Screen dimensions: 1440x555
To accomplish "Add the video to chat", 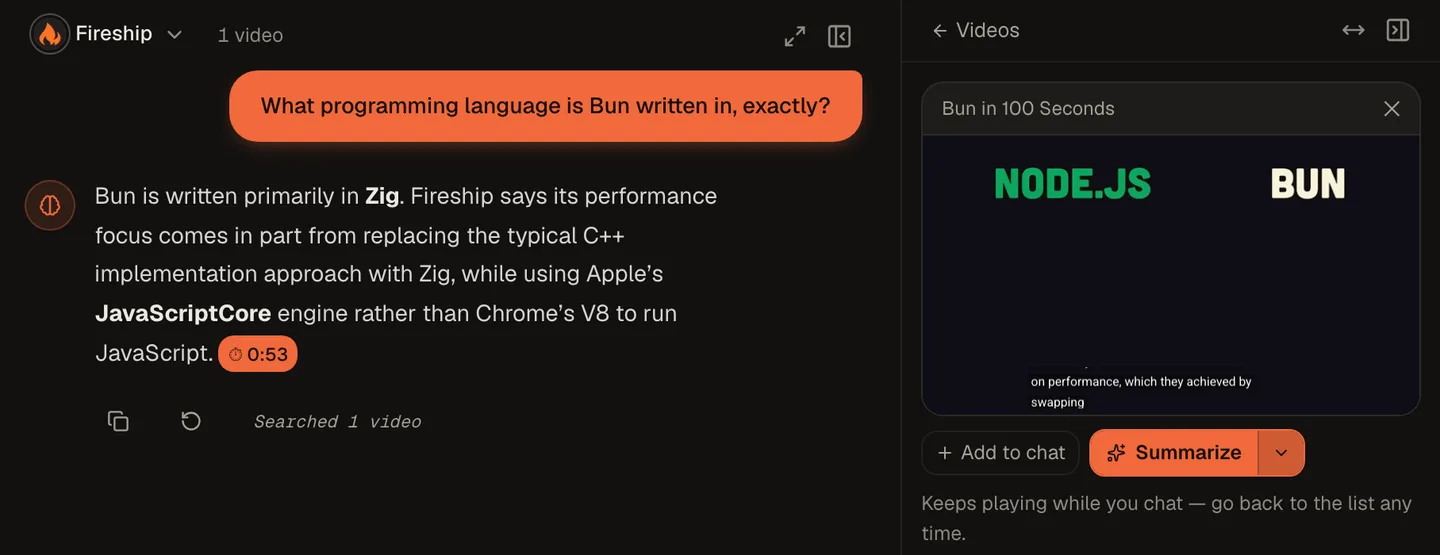I will 1000,453.
